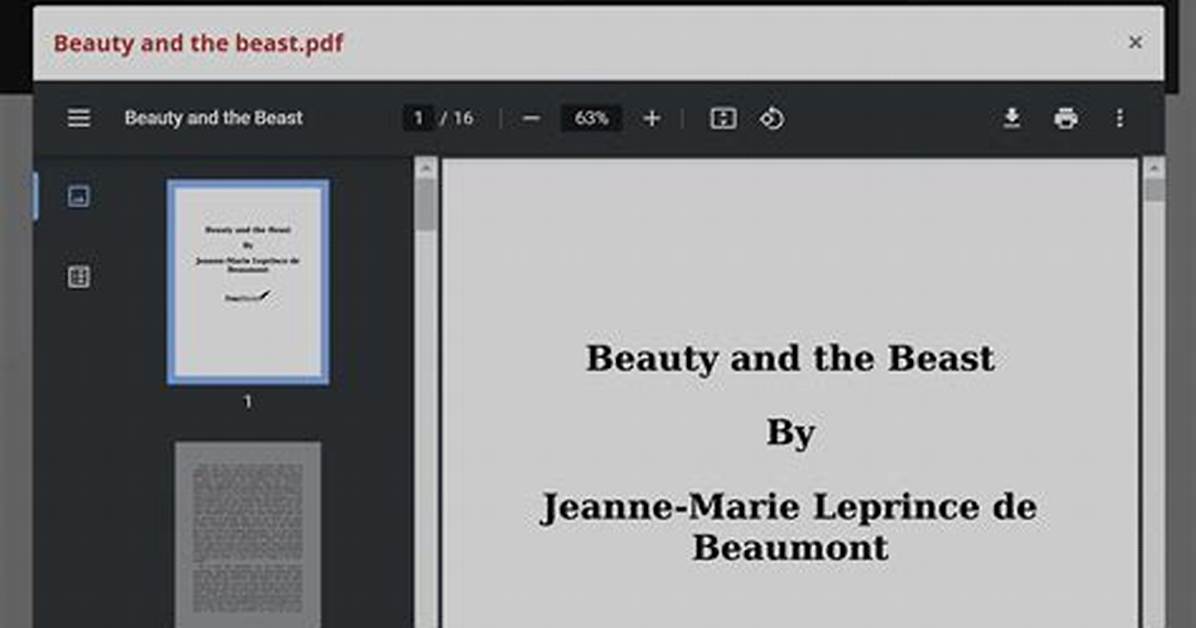The width and height of the screenshot is (1196, 628).
Task: Download the PDF file
Action: click(x=1011, y=118)
